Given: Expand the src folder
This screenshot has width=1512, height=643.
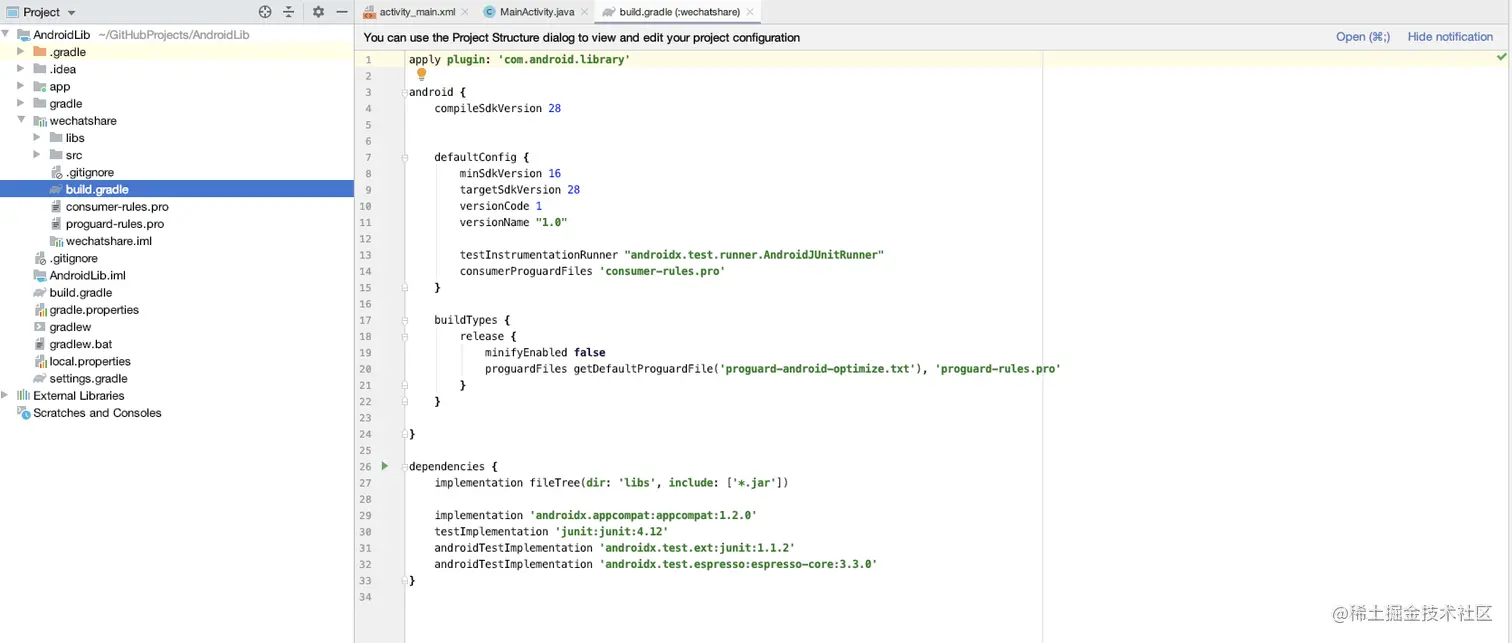Looking at the screenshot, I should click(x=37, y=155).
